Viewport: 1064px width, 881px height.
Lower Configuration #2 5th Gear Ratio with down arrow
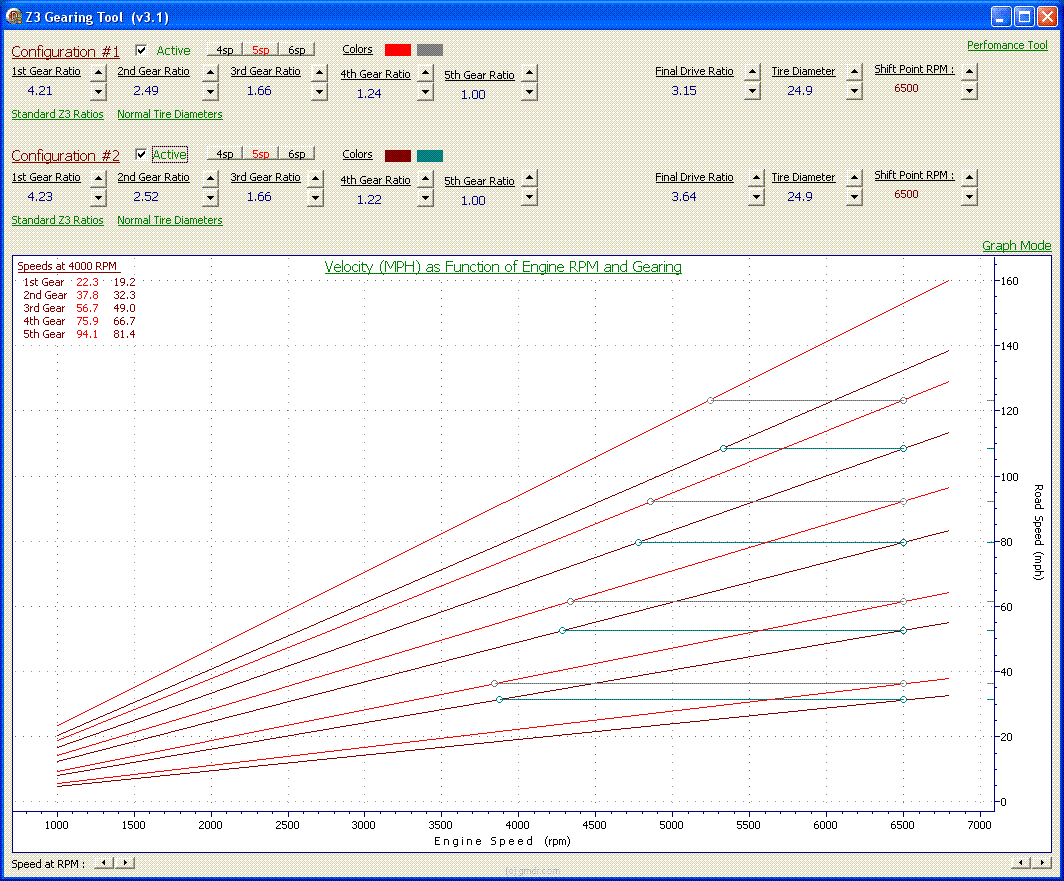point(529,198)
